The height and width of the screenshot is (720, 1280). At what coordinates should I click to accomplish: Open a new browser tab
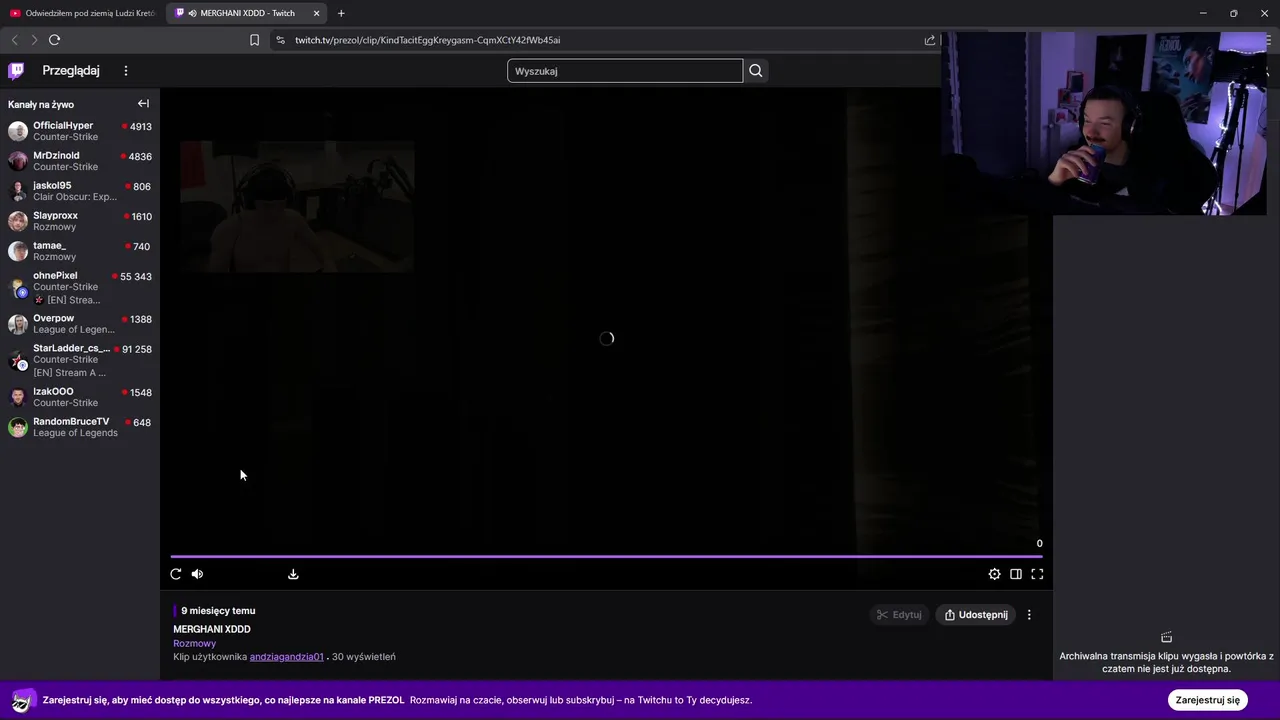(341, 13)
